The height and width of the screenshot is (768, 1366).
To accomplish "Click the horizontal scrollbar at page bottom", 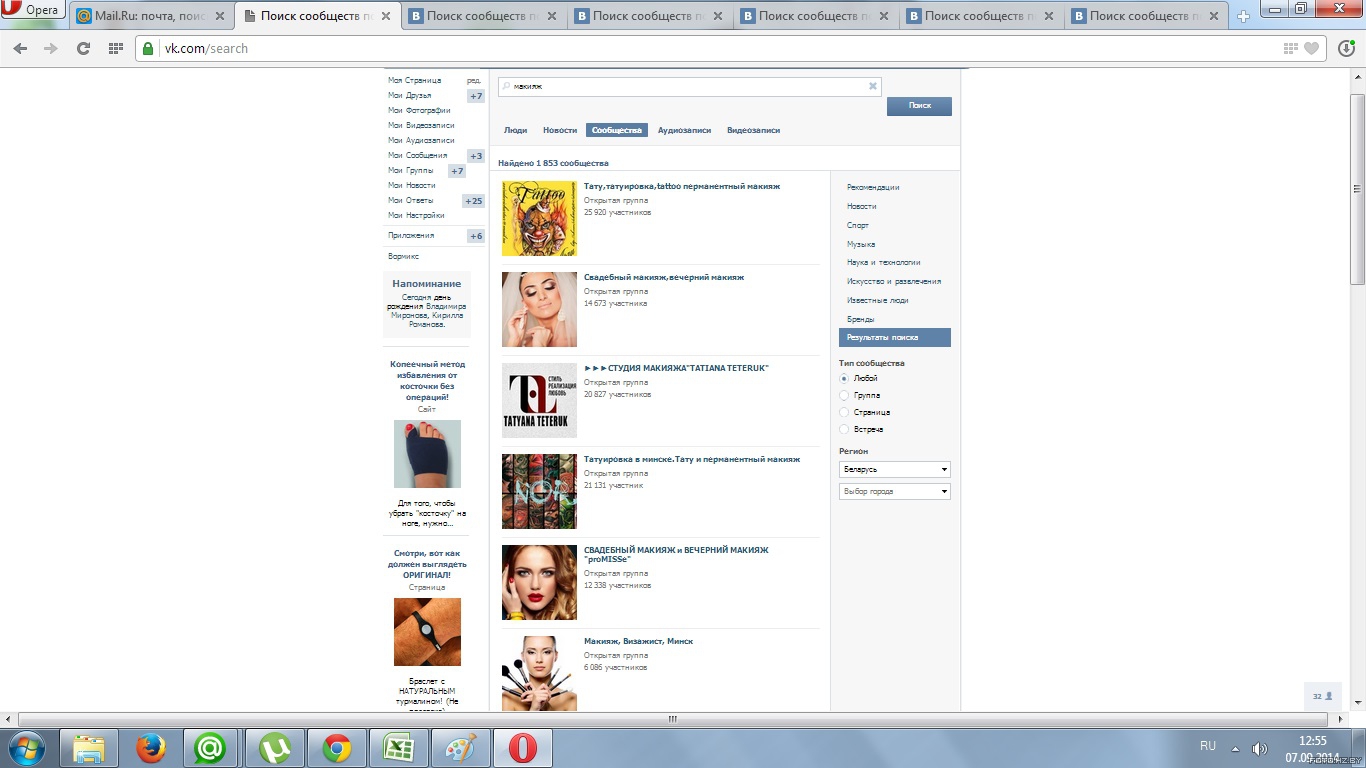I will (x=673, y=718).
